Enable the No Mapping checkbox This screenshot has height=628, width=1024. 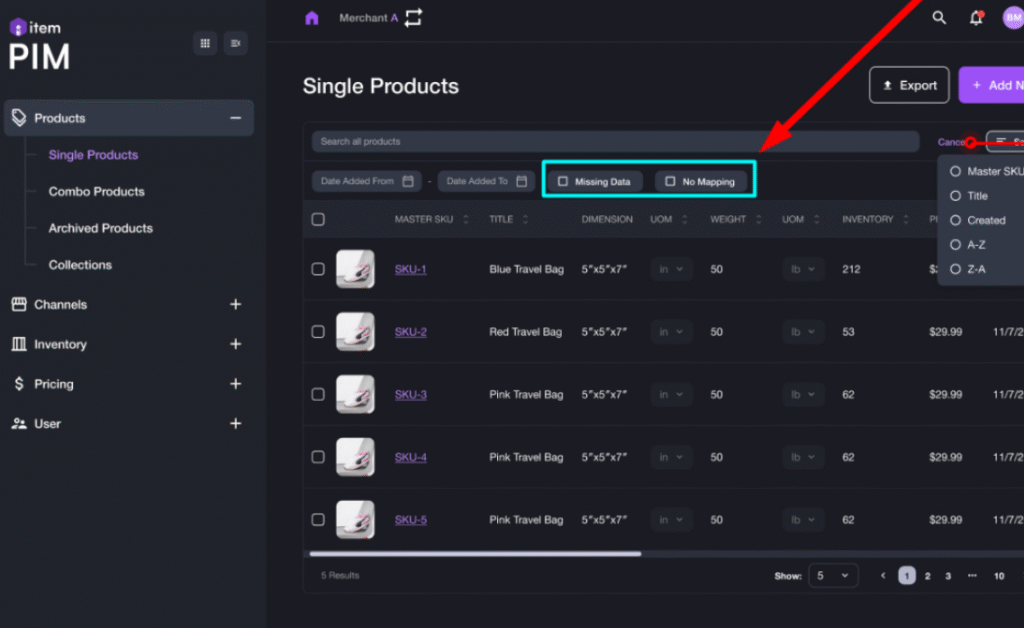(x=670, y=182)
